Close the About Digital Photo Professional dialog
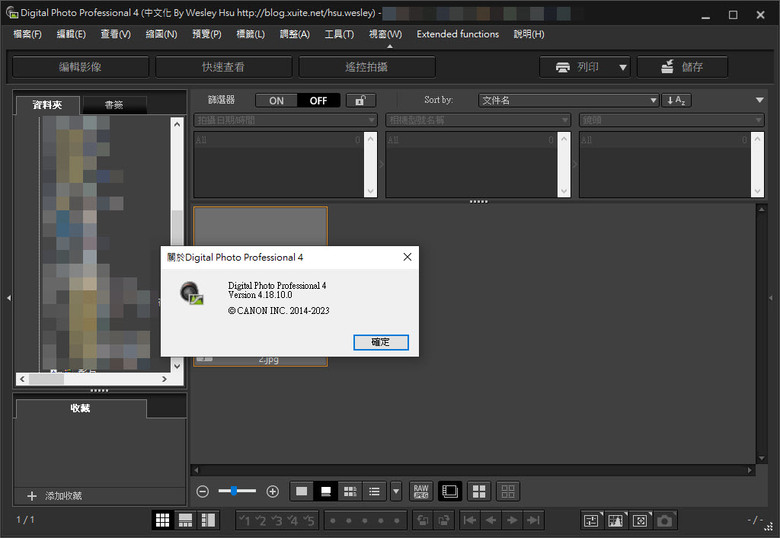 (x=407, y=257)
